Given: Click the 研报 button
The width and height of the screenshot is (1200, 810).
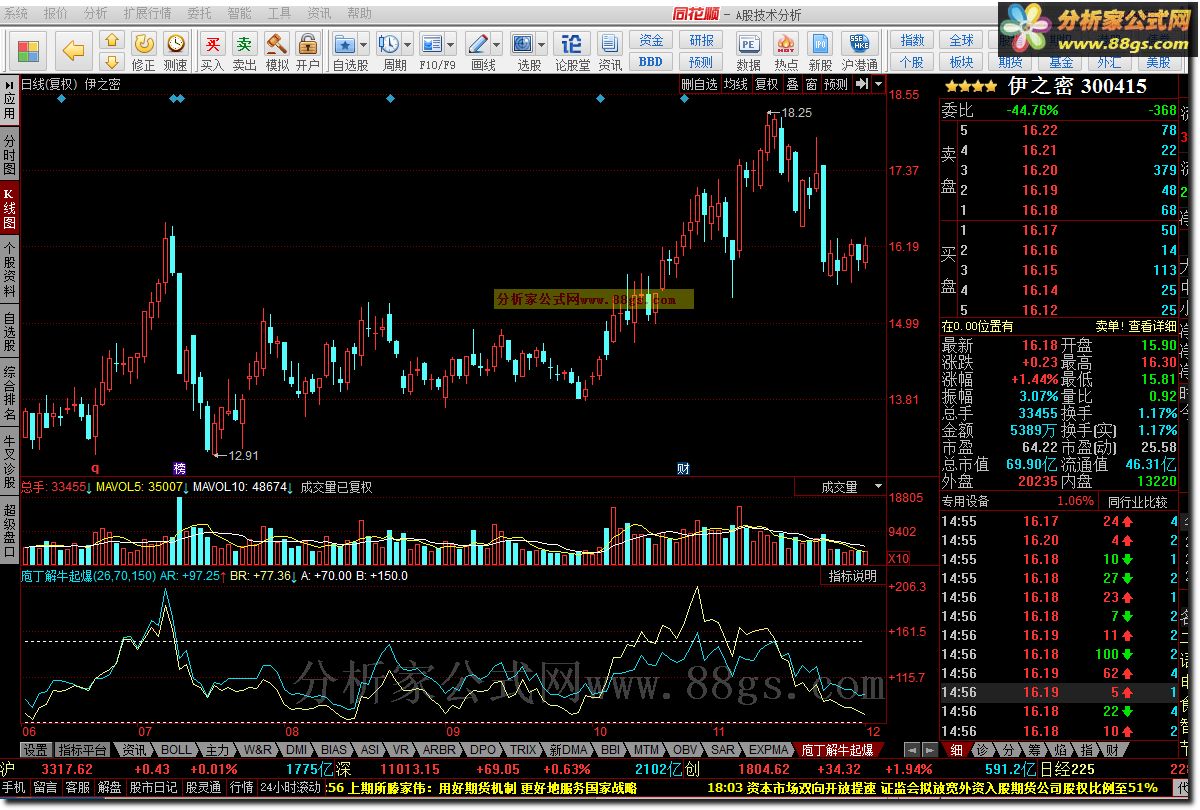Looking at the screenshot, I should [x=702, y=41].
